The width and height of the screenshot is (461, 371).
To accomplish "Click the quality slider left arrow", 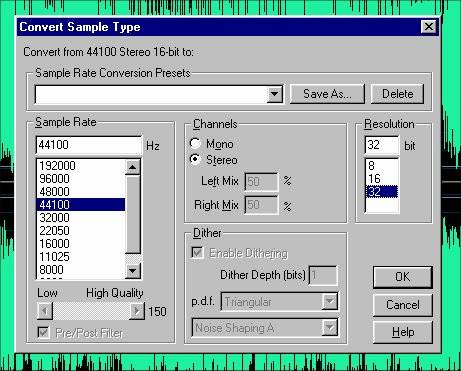I will 45,311.
